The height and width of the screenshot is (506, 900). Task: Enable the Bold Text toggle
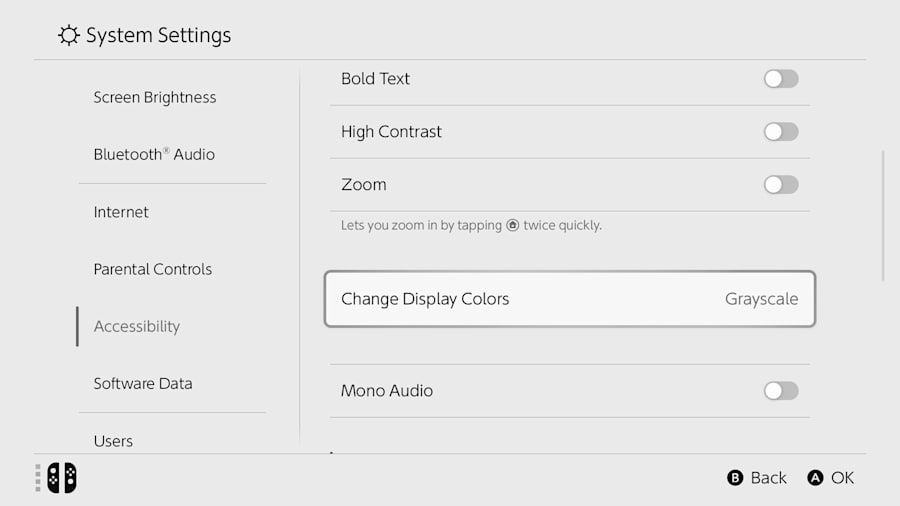[781, 79]
